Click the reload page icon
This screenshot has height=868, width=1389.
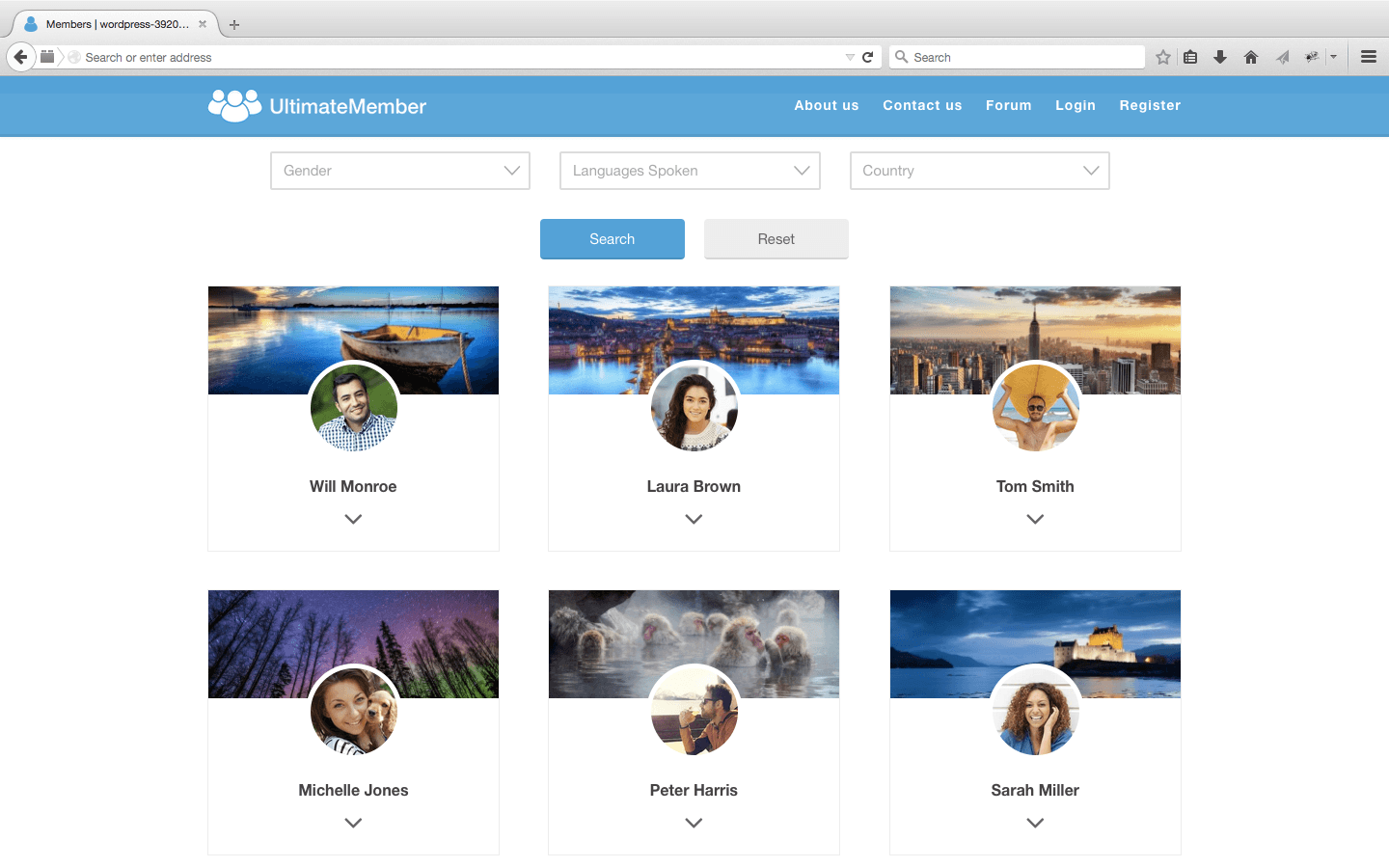point(869,57)
